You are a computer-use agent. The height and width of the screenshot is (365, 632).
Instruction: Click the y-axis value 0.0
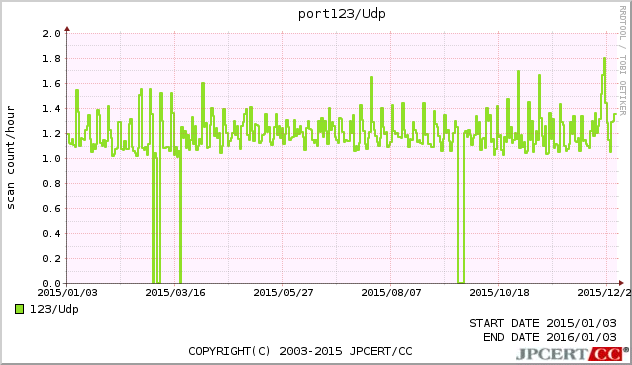(51, 283)
